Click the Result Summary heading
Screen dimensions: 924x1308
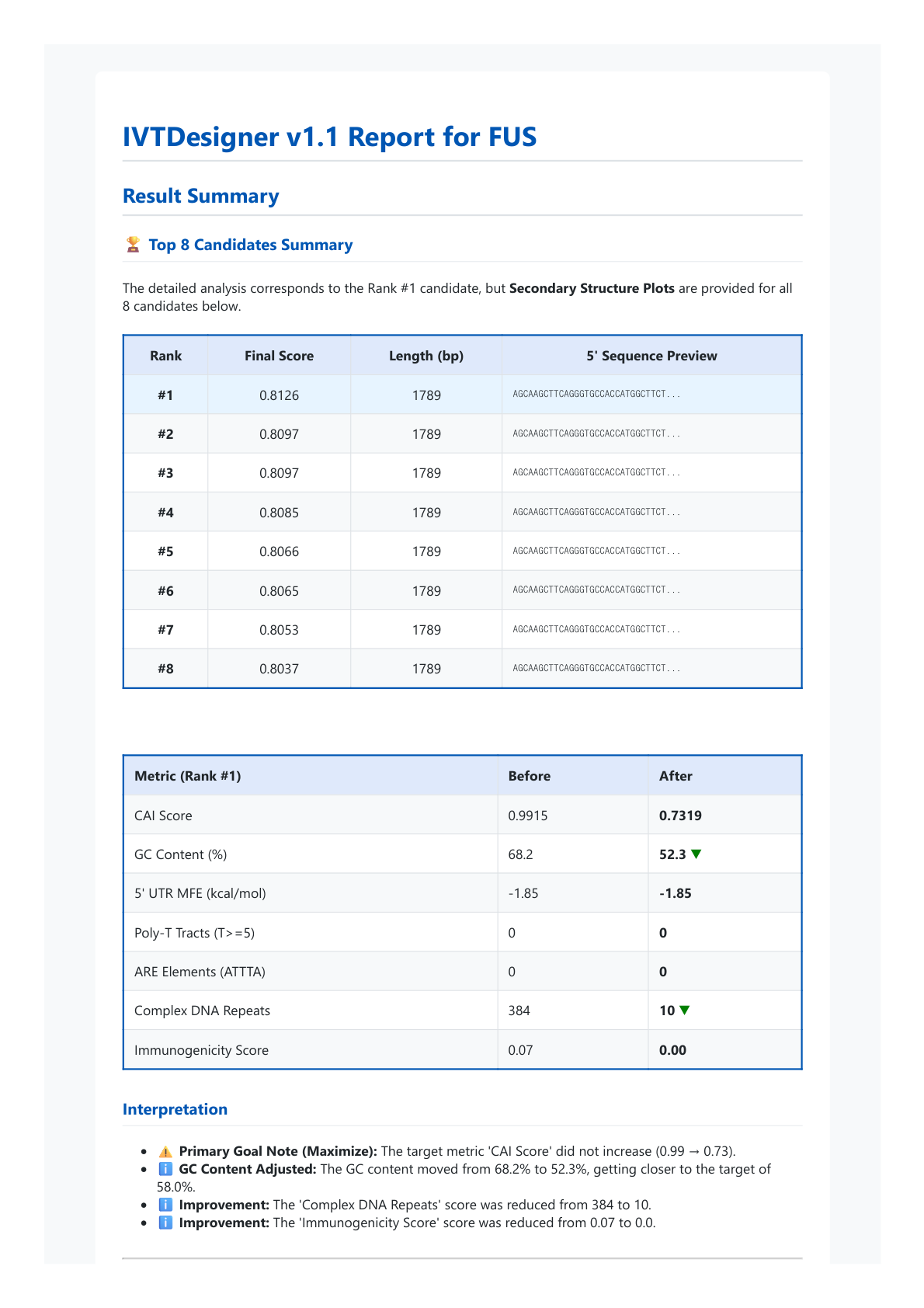click(201, 196)
